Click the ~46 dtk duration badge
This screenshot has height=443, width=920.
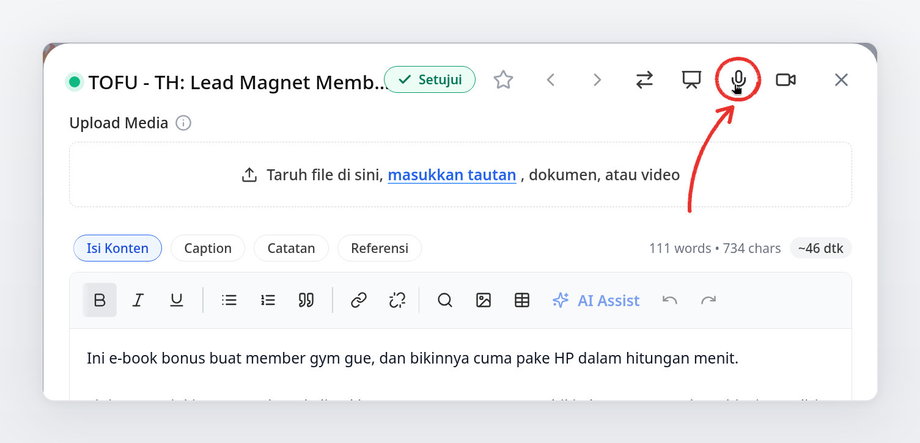click(x=821, y=248)
